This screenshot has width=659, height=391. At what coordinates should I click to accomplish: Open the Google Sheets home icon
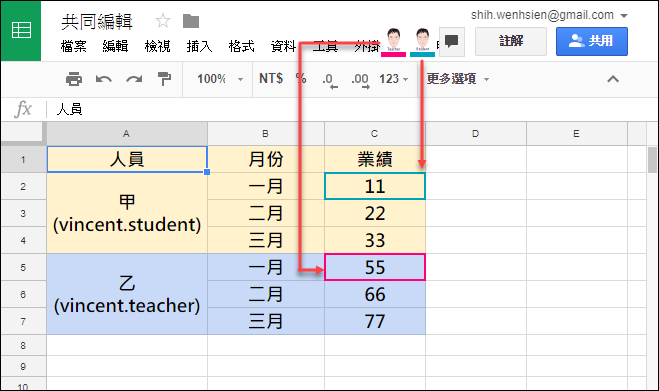[x=21, y=31]
